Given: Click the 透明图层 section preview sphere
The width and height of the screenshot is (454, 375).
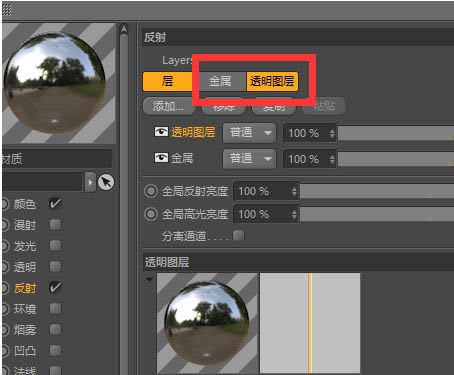Looking at the screenshot, I should coord(207,323).
